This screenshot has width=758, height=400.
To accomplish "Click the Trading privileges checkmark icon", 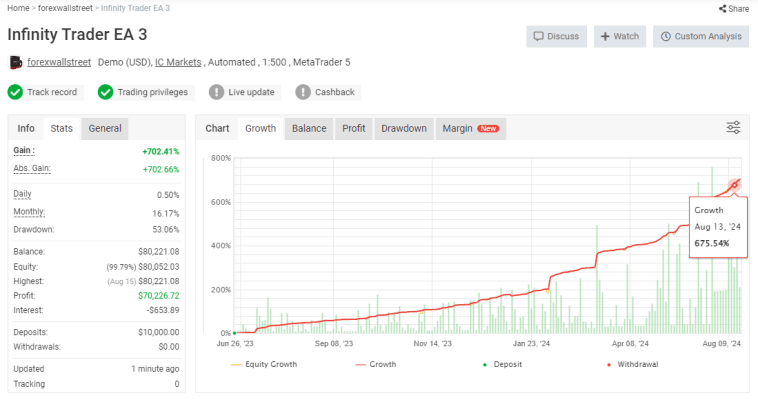I will (x=105, y=92).
